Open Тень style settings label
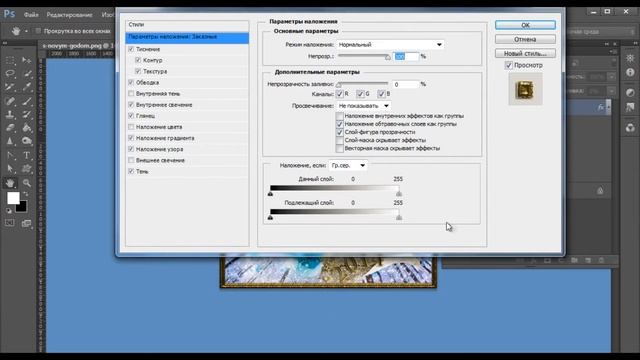640x360 pixels. coord(142,171)
